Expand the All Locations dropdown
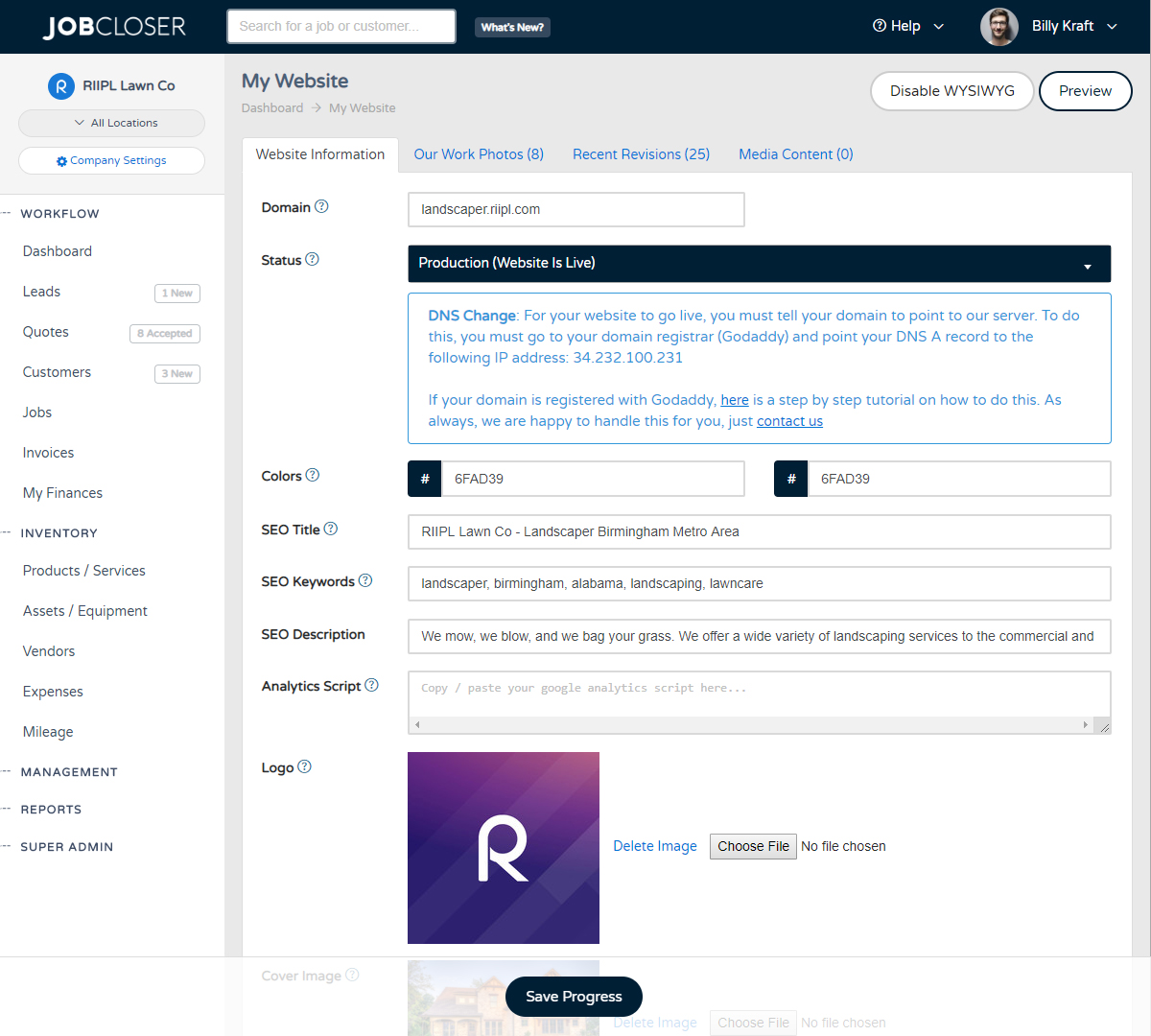Image resolution: width=1151 pixels, height=1036 pixels. point(111,123)
